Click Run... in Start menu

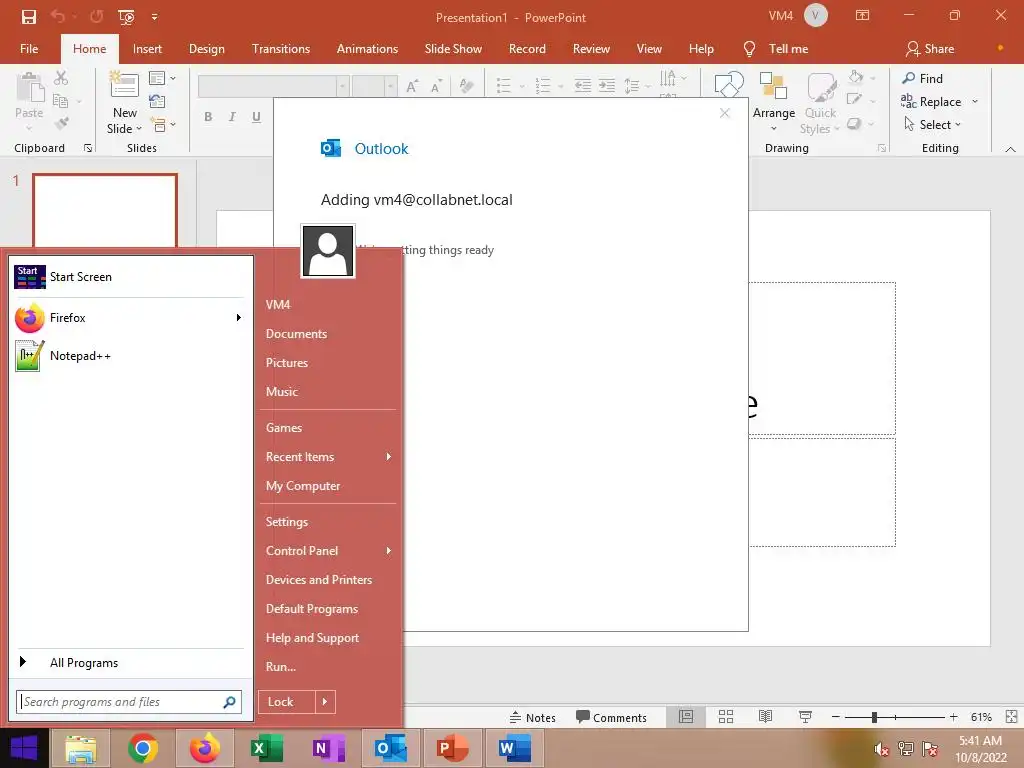pos(281,667)
